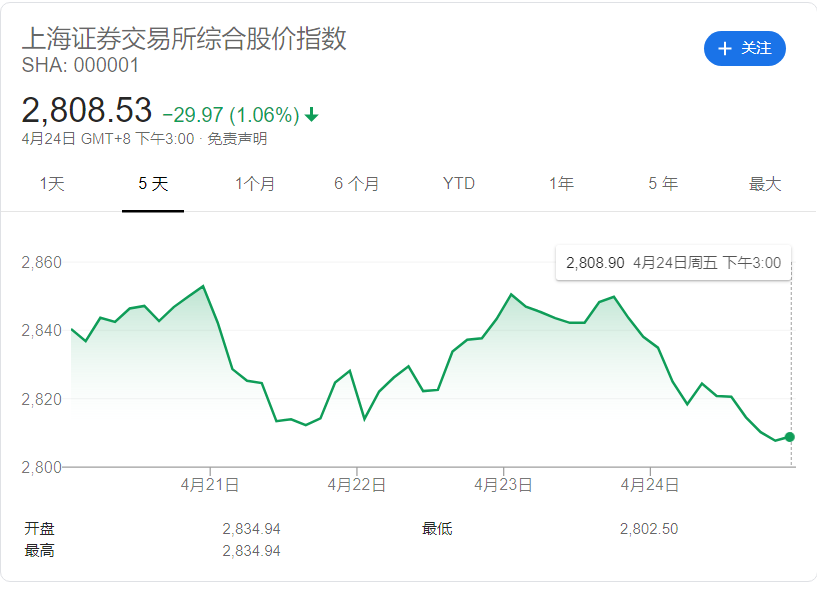The height and width of the screenshot is (602, 817).
Task: Click the current price 2,808.53
Action: (x=87, y=110)
